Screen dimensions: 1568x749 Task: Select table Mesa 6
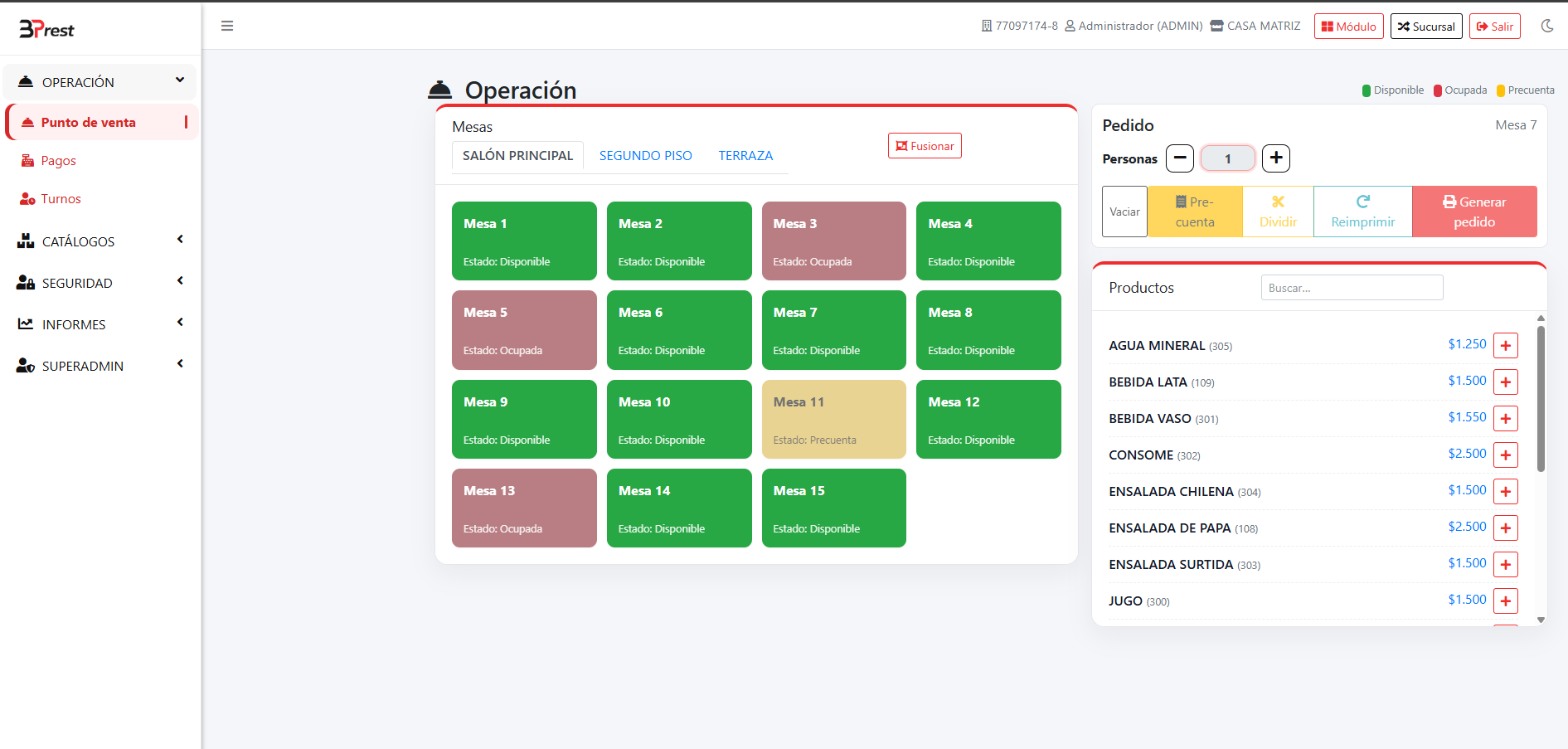pyautogui.click(x=679, y=330)
